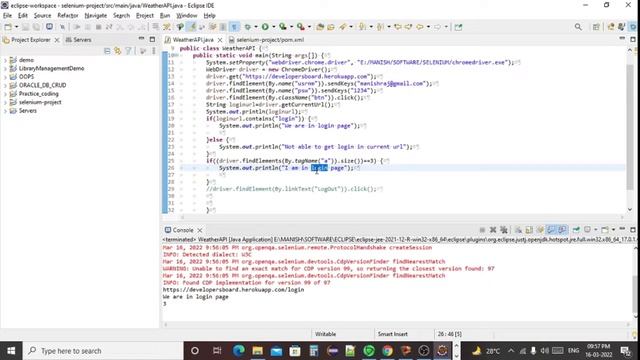The width and height of the screenshot is (640, 360).
Task: Click the Run External Tools icon
Action: [x=301, y=27]
